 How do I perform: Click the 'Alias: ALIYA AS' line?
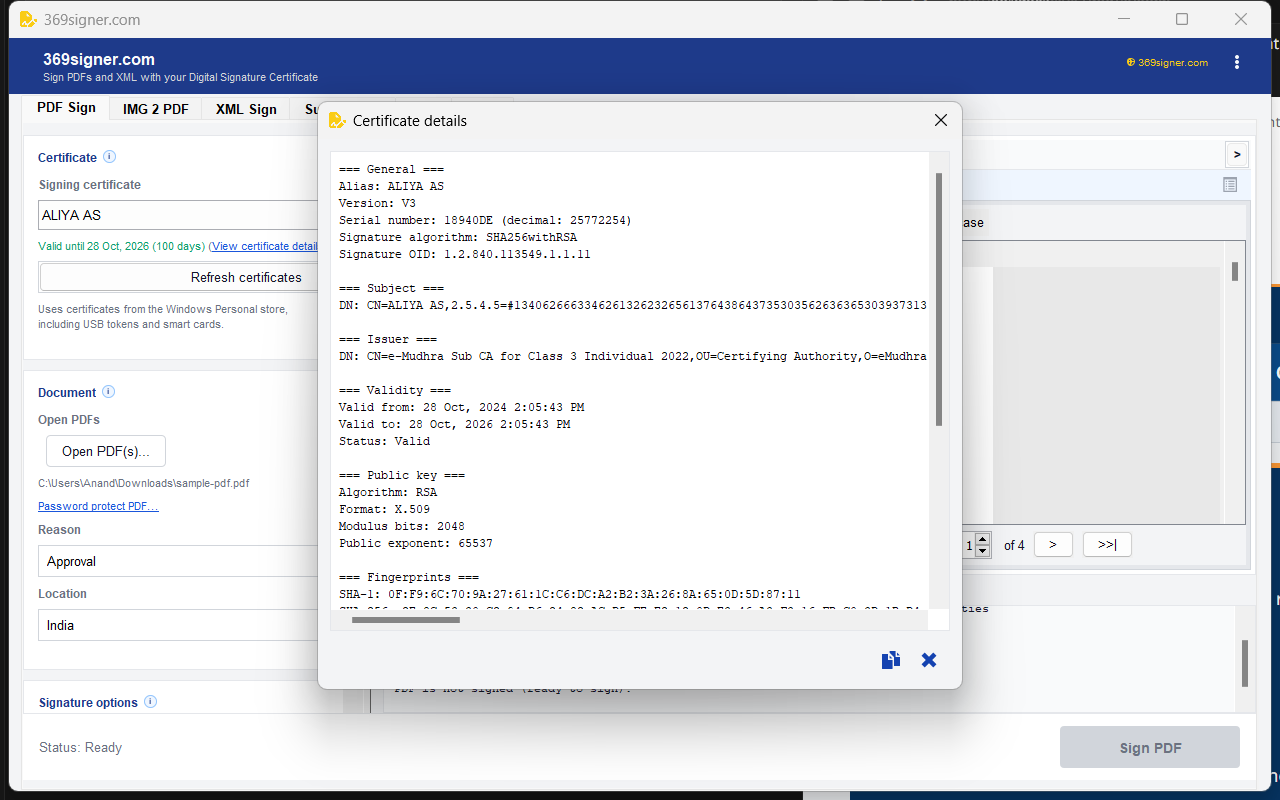tap(391, 186)
